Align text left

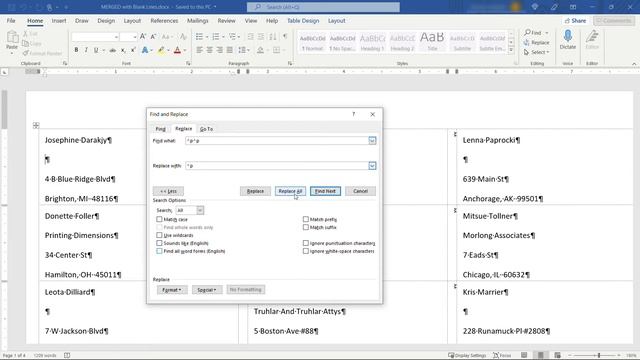(199, 50)
